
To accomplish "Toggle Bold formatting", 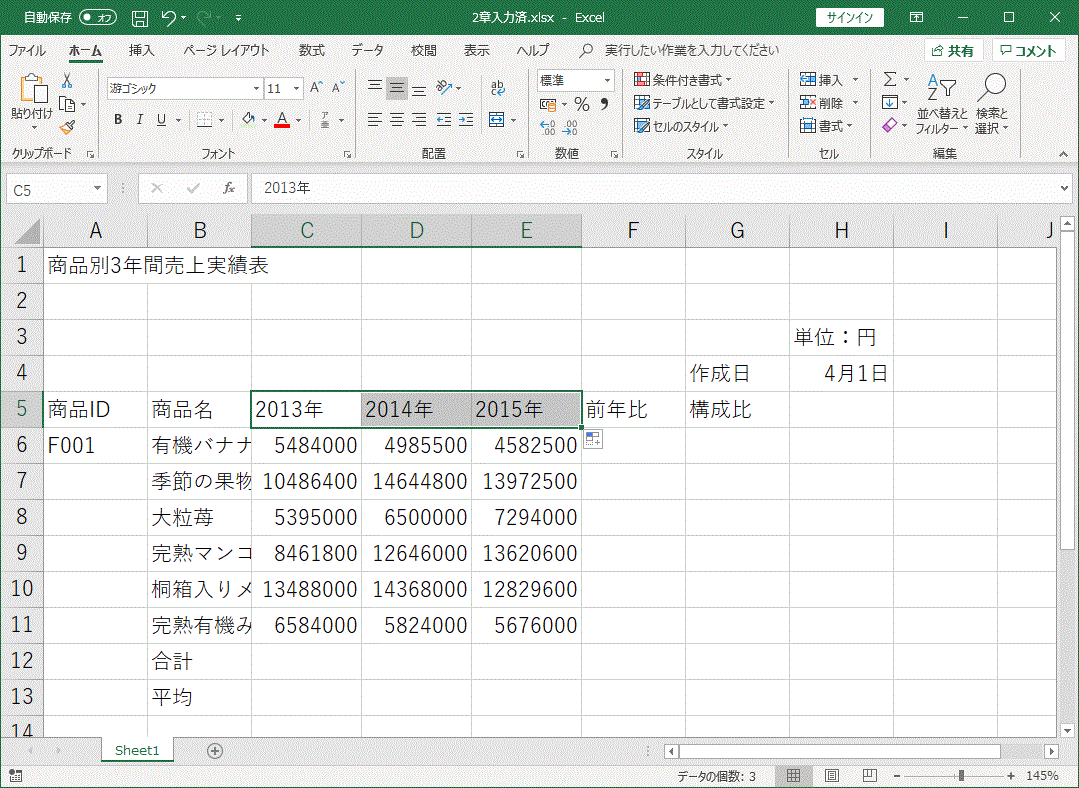I will click(x=118, y=120).
